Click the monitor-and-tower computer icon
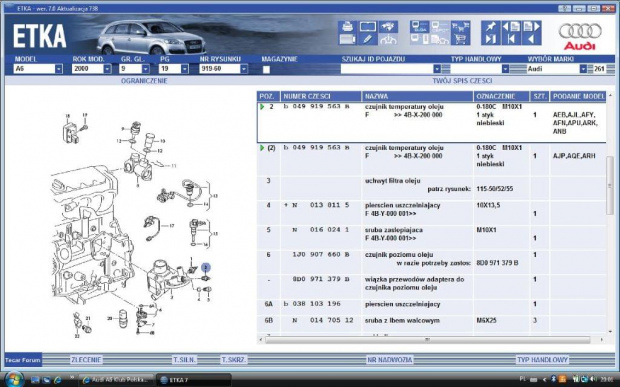 click(420, 39)
